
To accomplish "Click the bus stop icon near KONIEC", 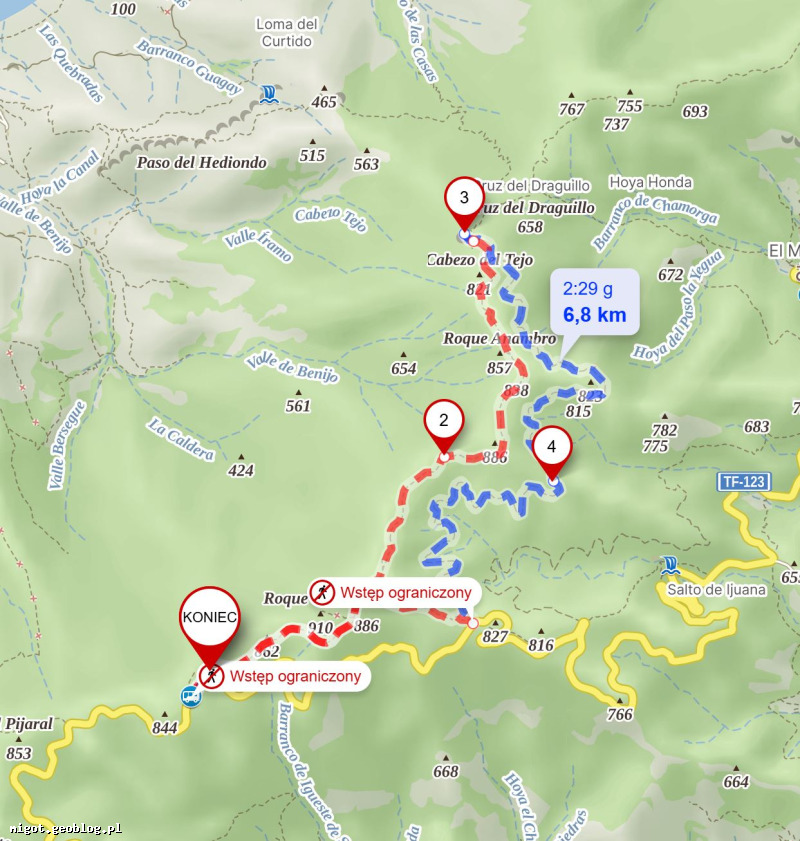I will click(191, 696).
